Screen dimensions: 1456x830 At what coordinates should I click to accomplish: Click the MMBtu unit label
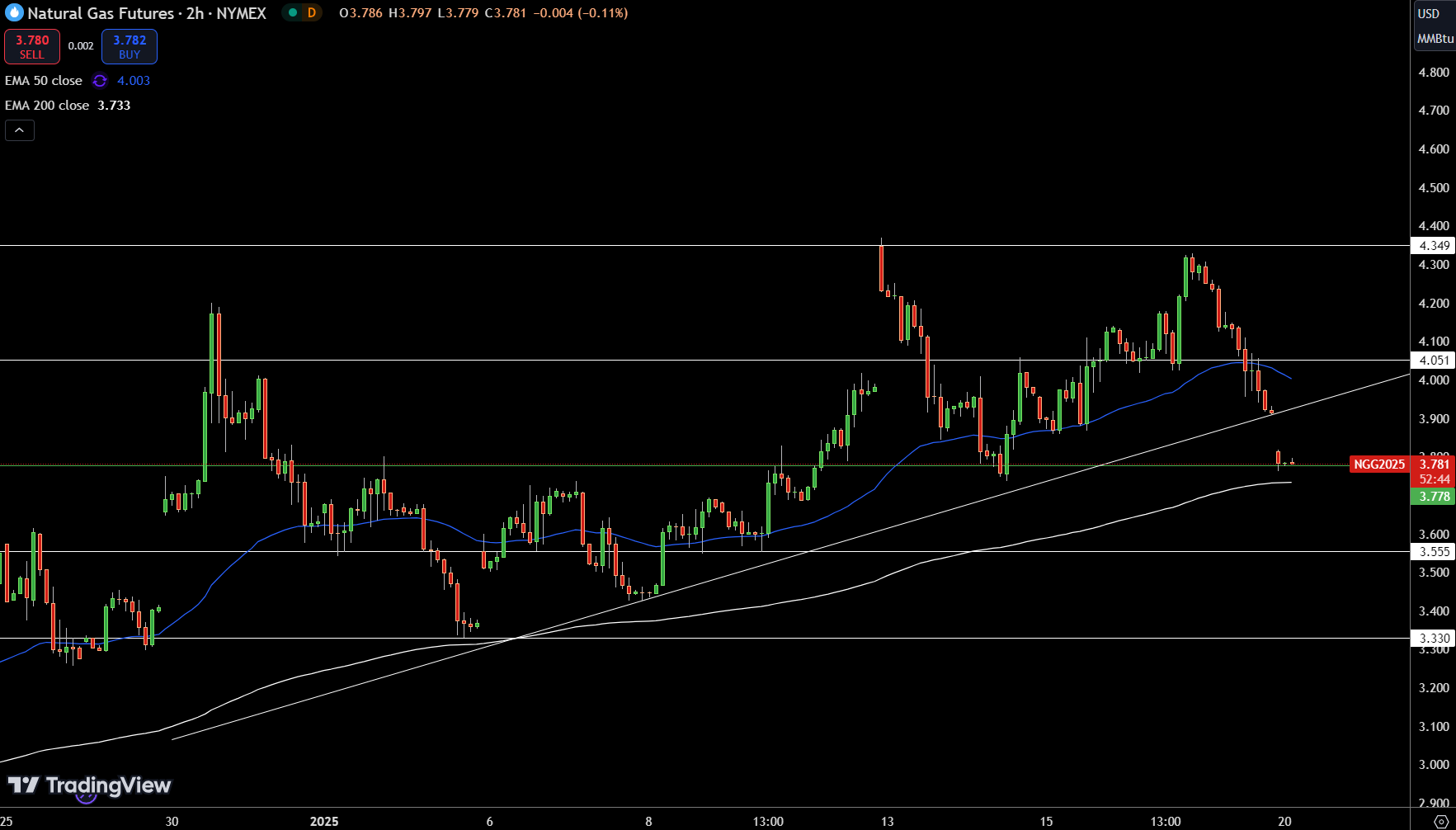(1435, 39)
